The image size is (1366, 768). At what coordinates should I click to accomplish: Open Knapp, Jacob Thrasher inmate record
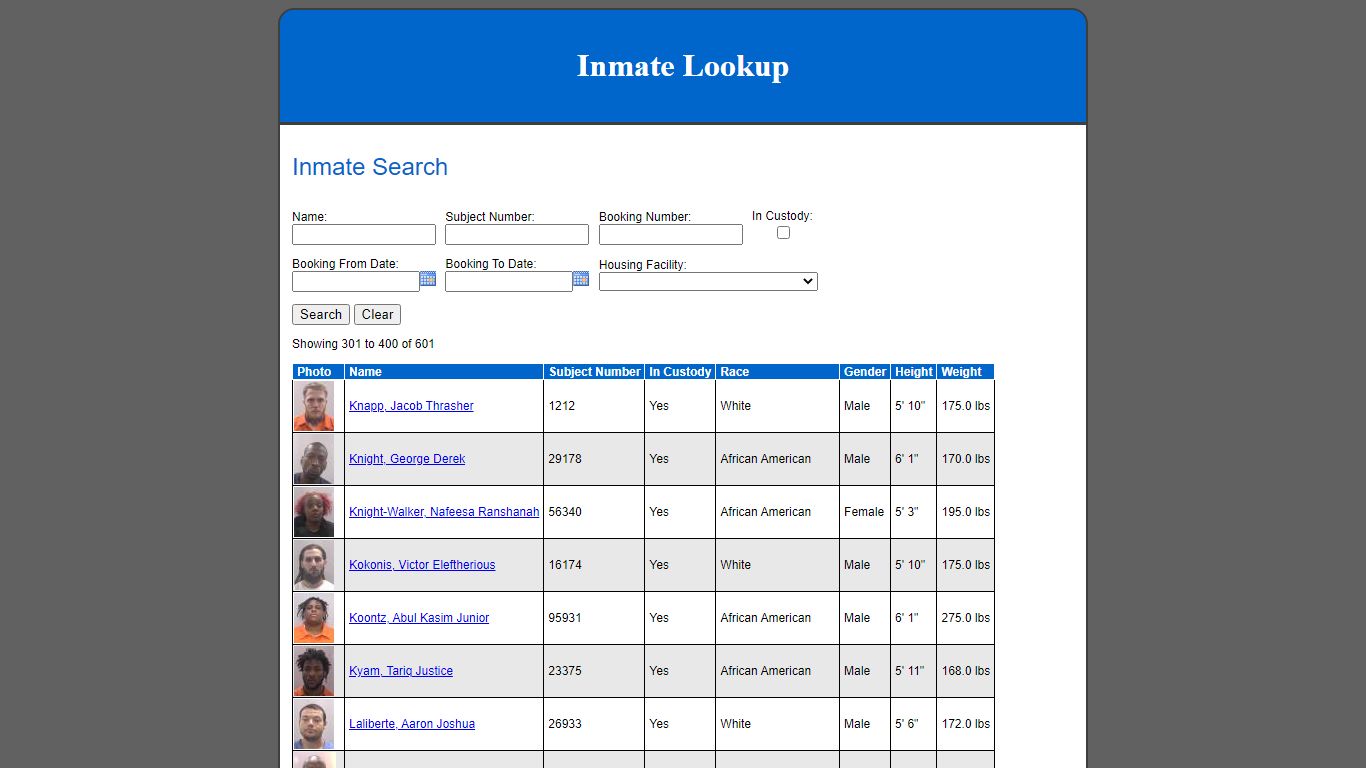[410, 405]
